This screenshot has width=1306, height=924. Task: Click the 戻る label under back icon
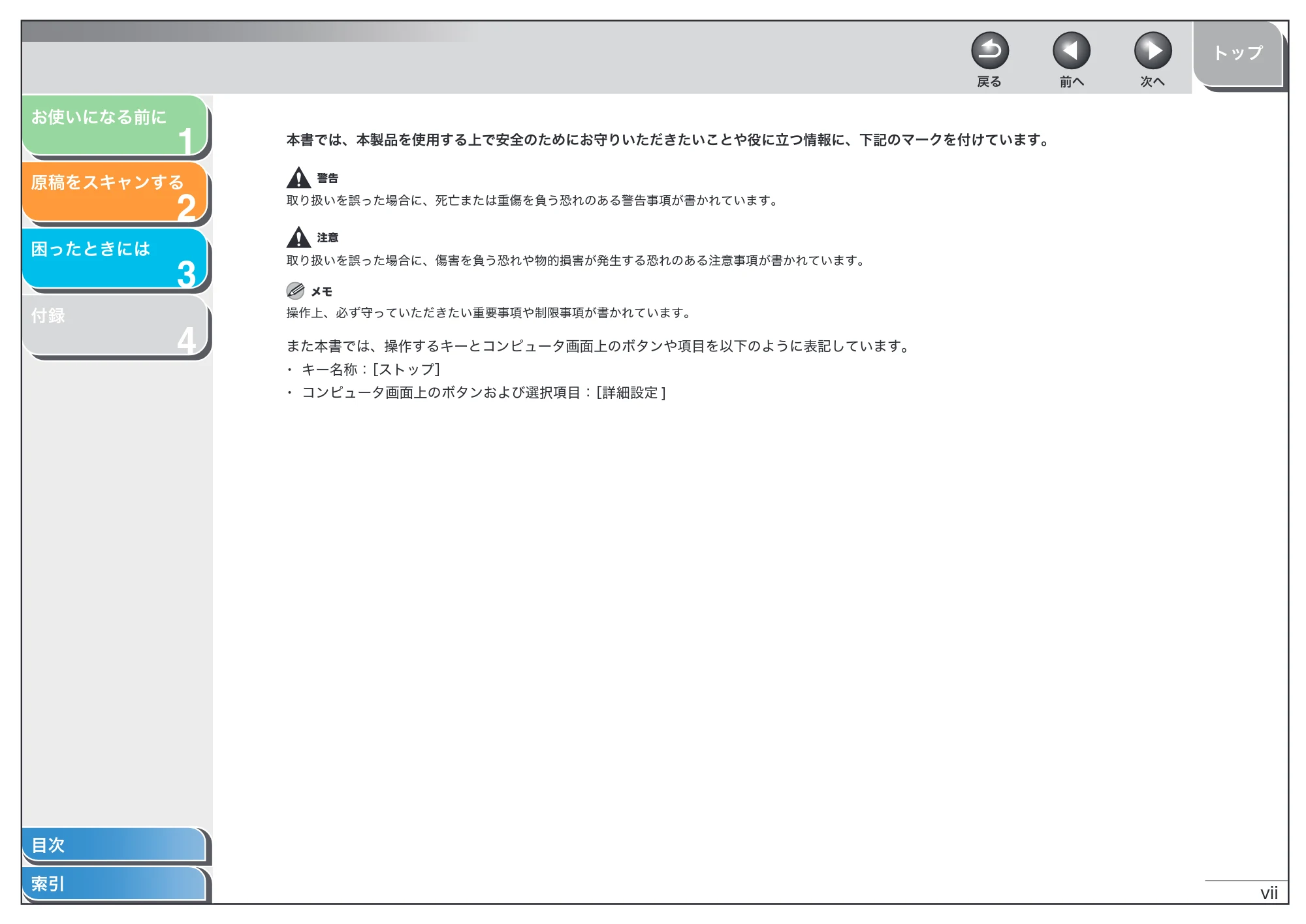989,82
